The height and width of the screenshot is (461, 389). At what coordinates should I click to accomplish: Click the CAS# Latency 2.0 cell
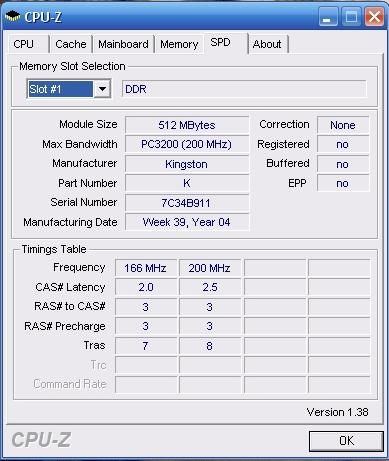[x=146, y=287]
